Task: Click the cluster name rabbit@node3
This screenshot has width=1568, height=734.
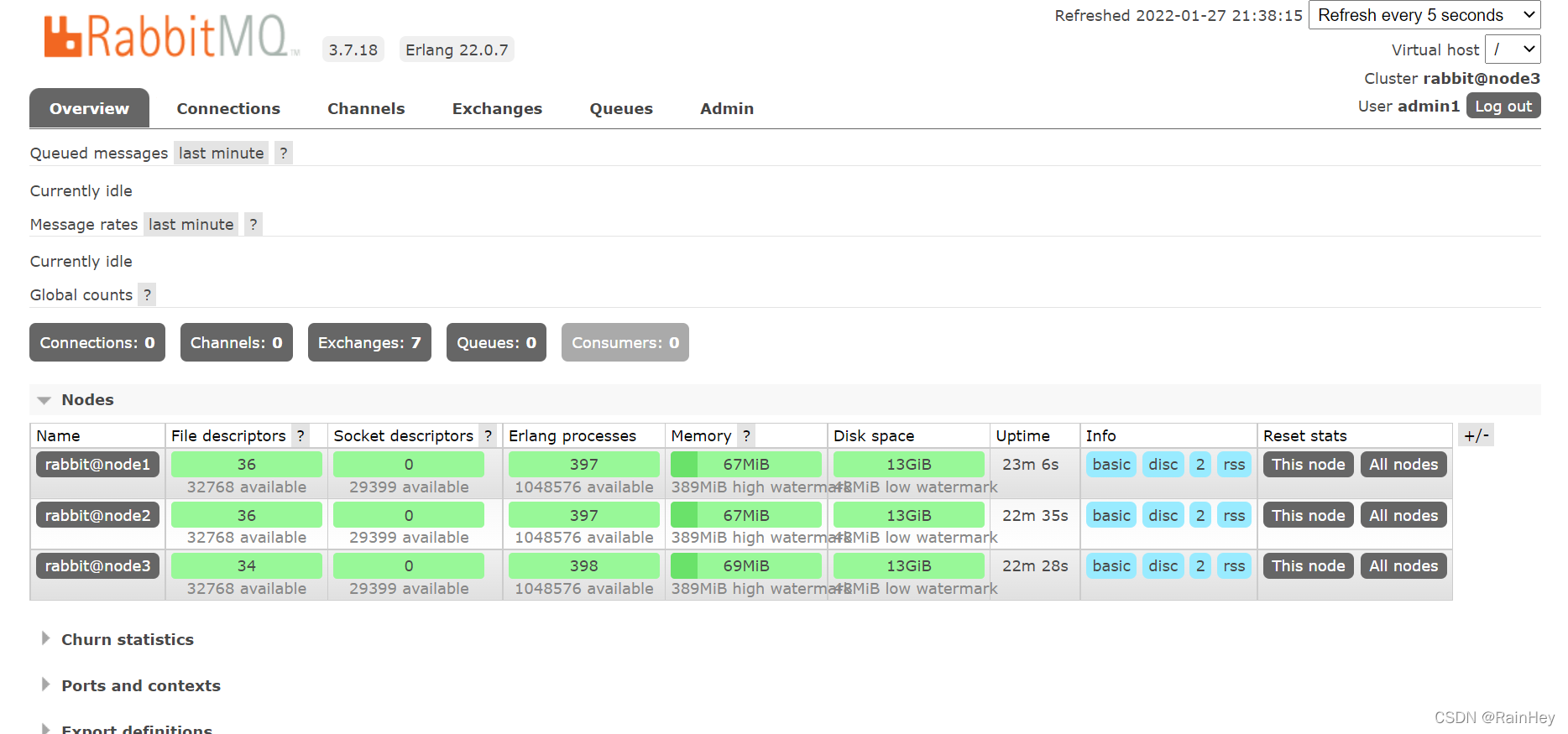Action: tap(1482, 78)
